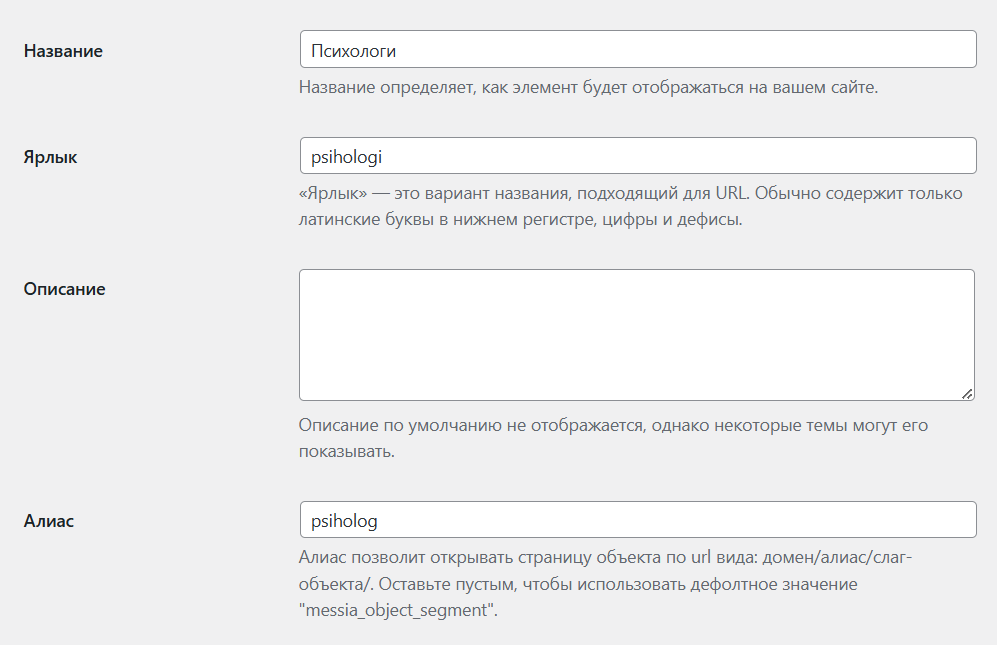997x645 pixels.
Task: Click the quoted «Ярлык» word in slug hint
Action: pyautogui.click(x=334, y=193)
